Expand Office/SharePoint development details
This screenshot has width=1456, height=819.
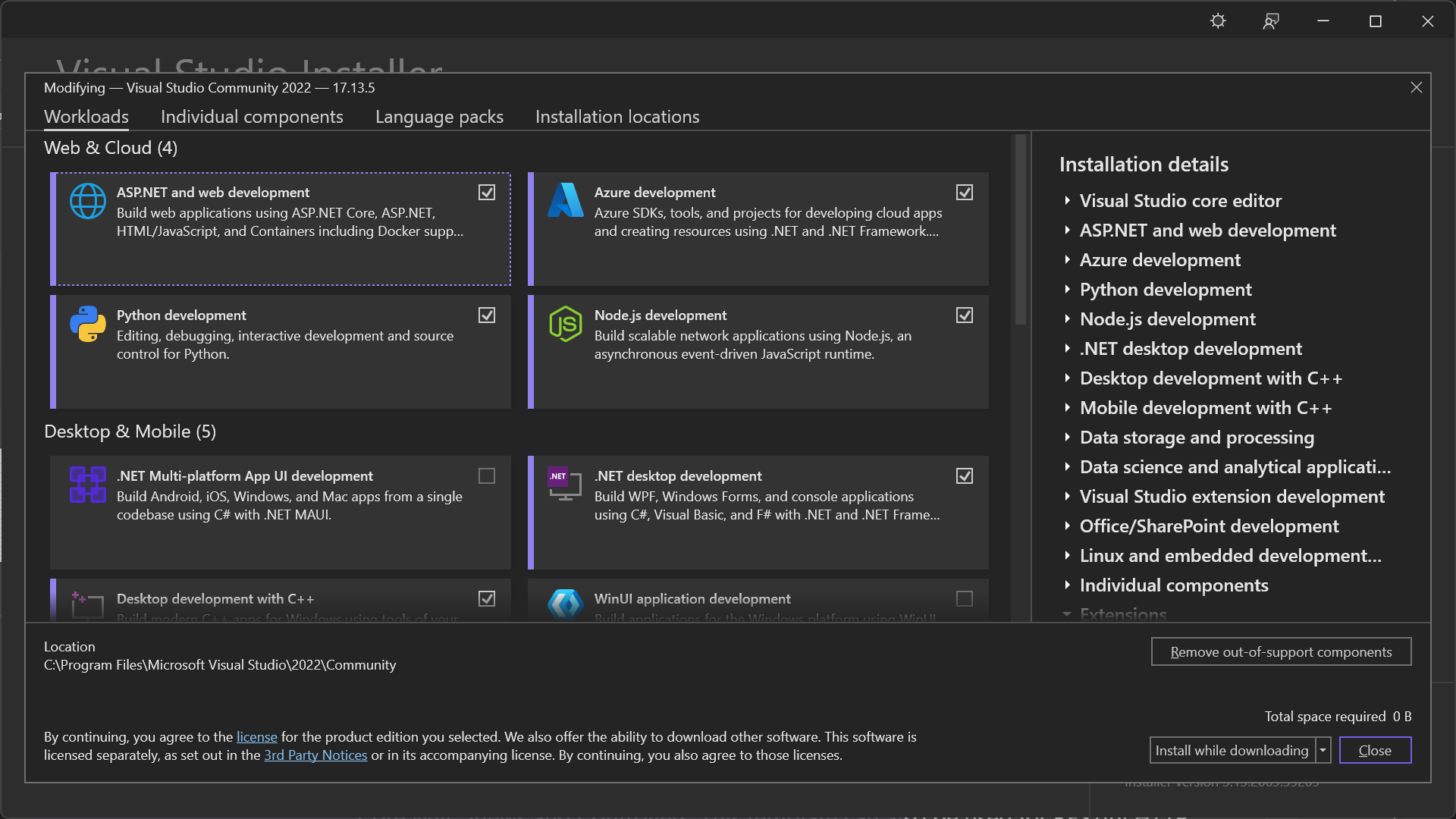coord(1067,526)
